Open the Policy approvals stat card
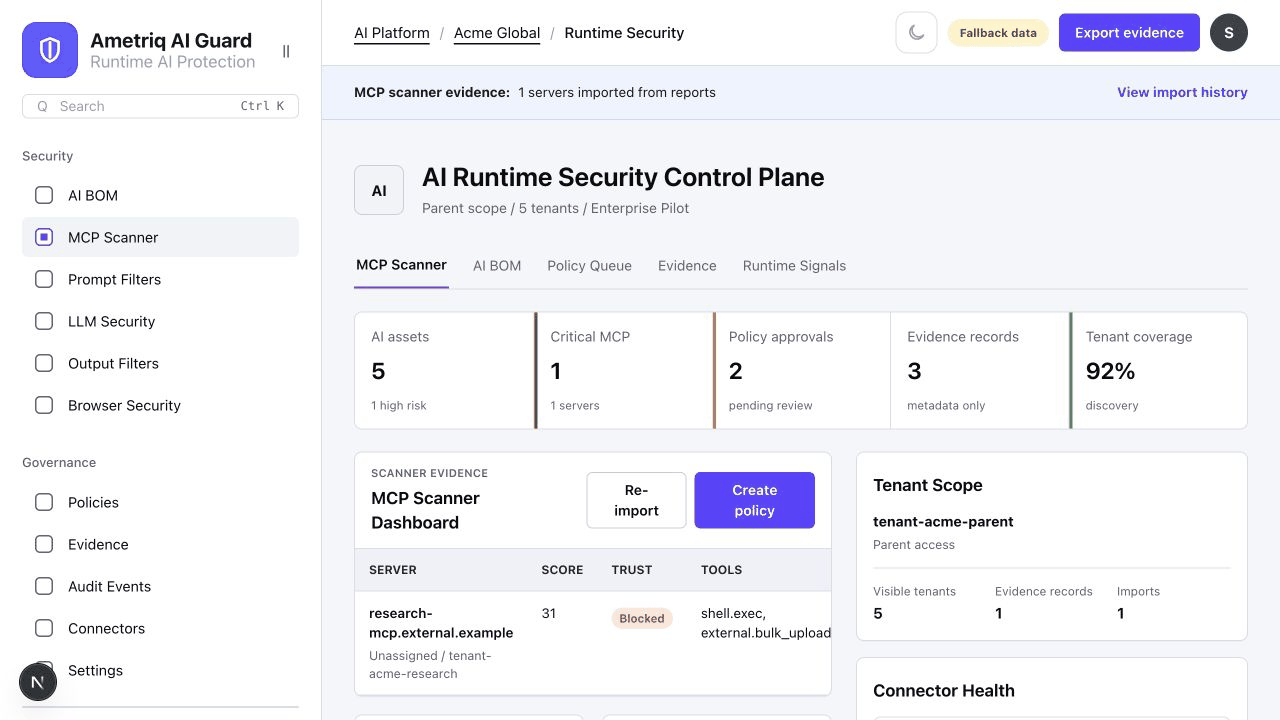Screen dimensions: 1280x720 pyautogui.click(x=802, y=370)
